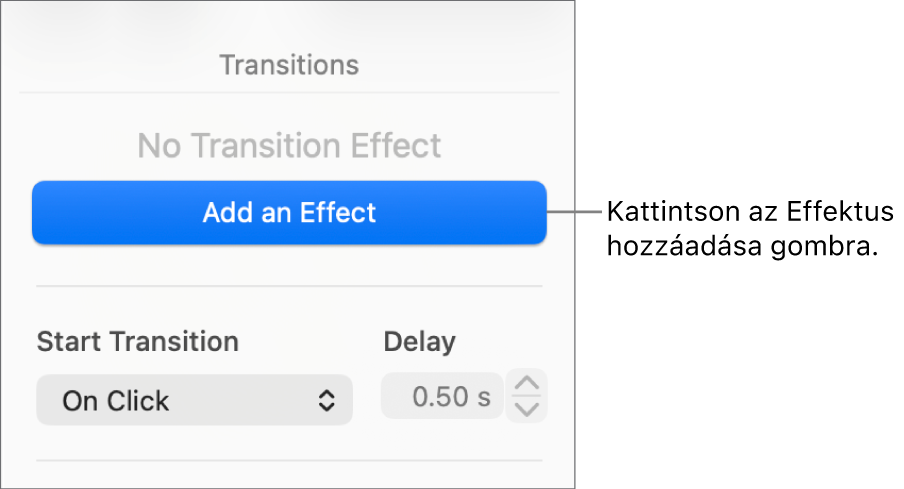This screenshot has height=489, width=904.
Task: Click the callout line beside Add an Effect
Action: click(x=576, y=211)
